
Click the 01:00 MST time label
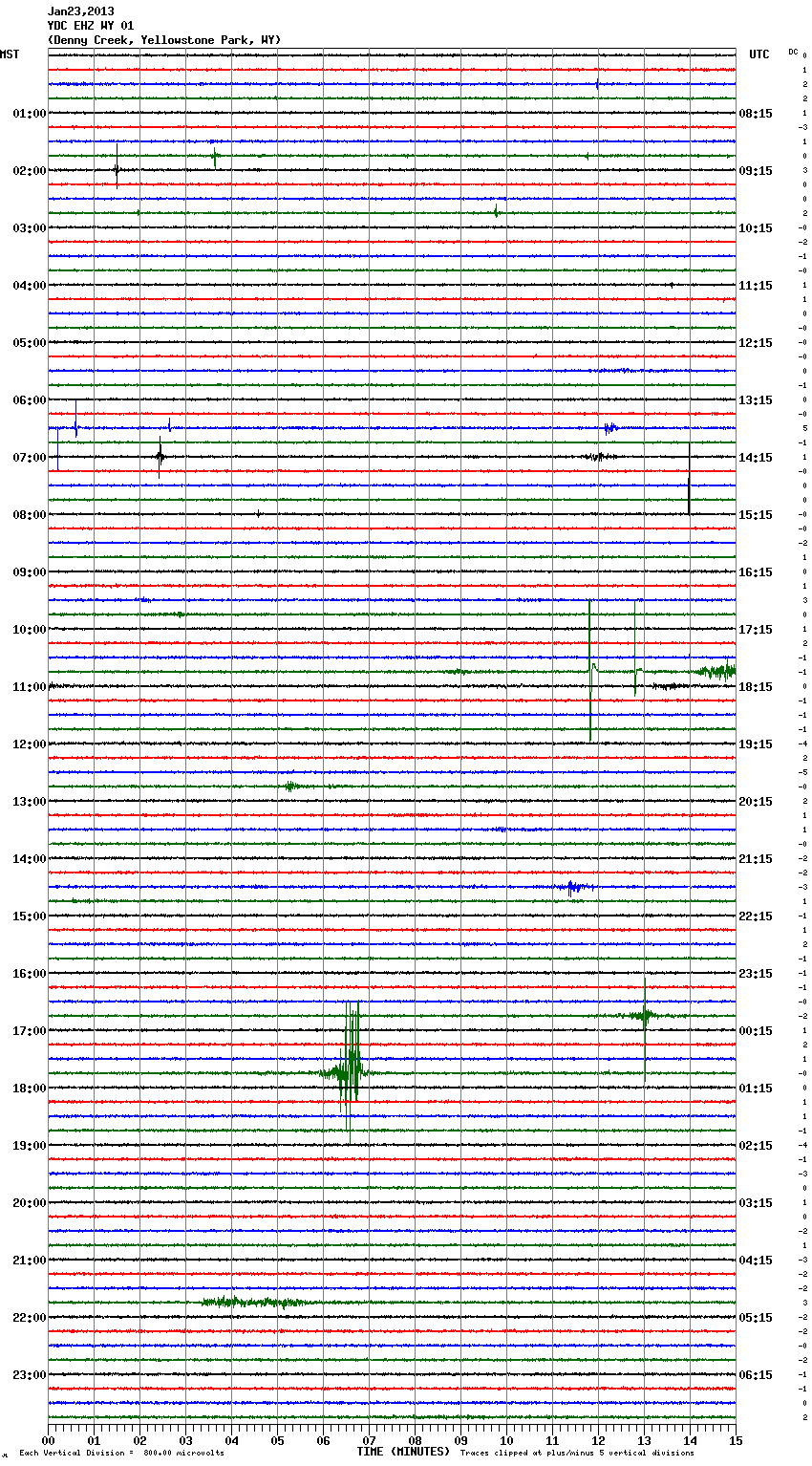click(x=30, y=114)
